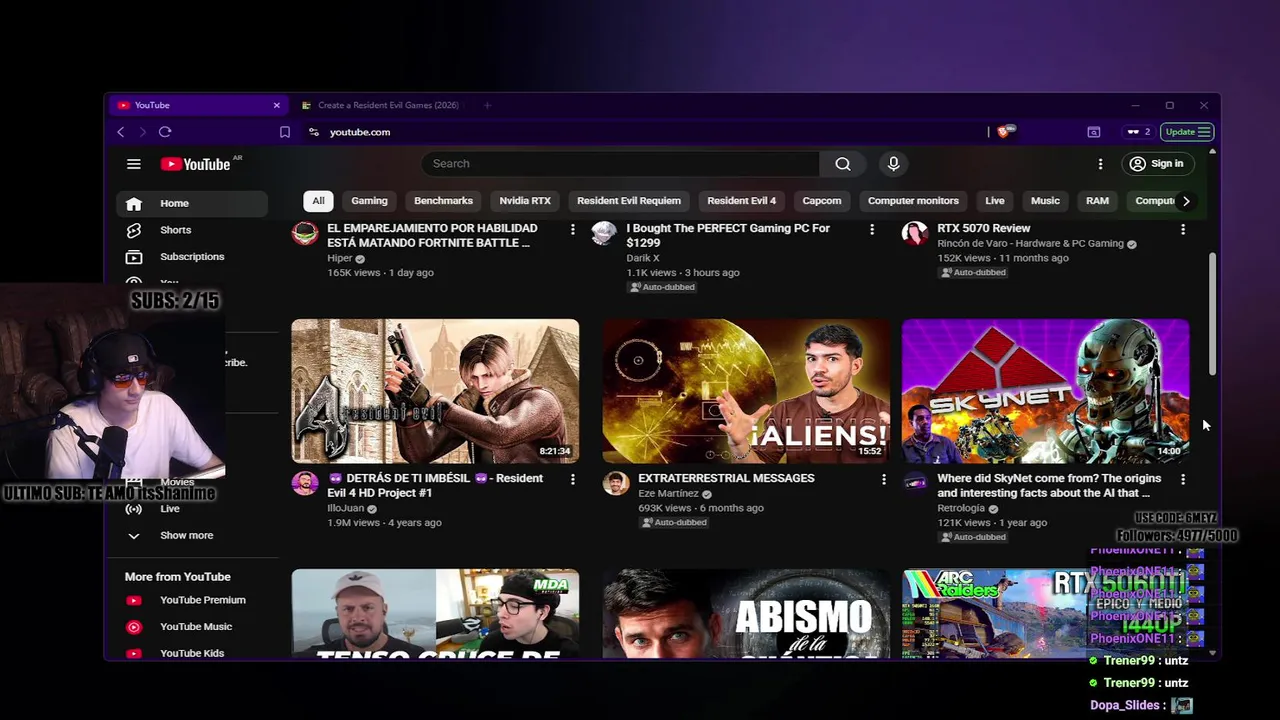Screen dimensions: 1280x720
Task: Select the RAM filter chip
Action: [1097, 201]
